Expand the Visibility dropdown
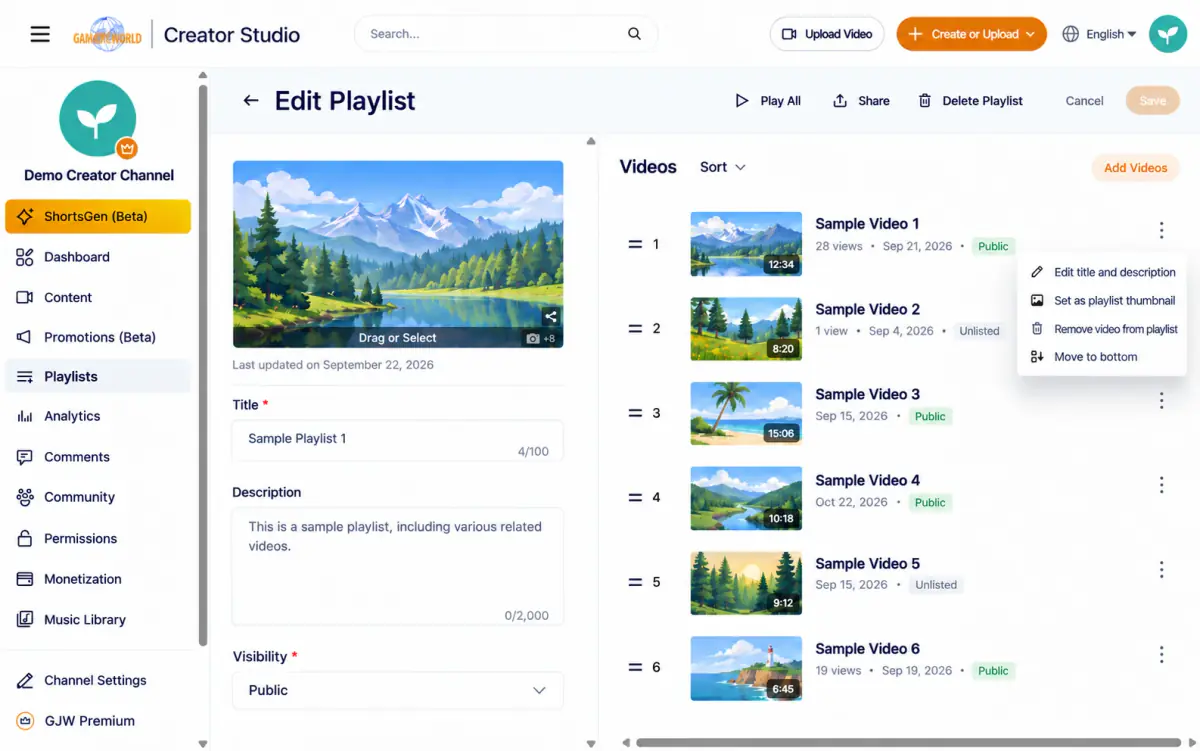The height and width of the screenshot is (751, 1200). coord(398,690)
